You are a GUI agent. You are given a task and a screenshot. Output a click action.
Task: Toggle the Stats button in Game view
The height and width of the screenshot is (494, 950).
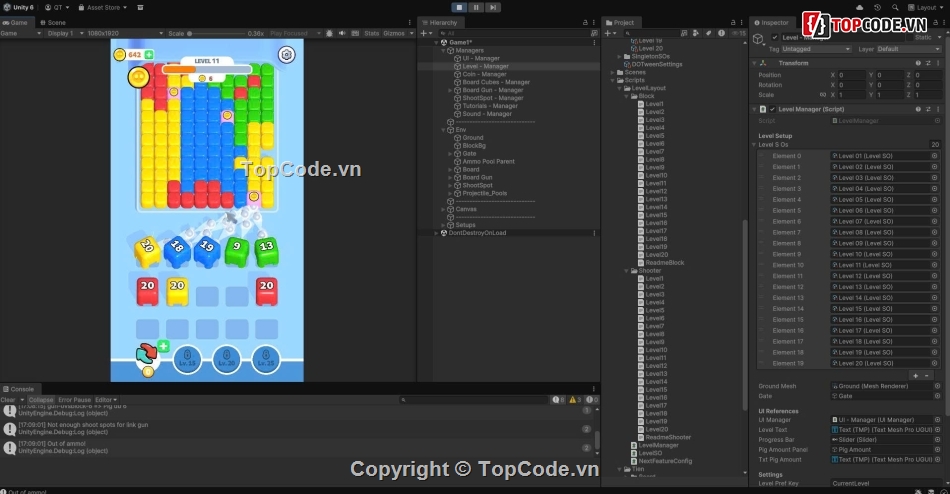pyautogui.click(x=371, y=33)
